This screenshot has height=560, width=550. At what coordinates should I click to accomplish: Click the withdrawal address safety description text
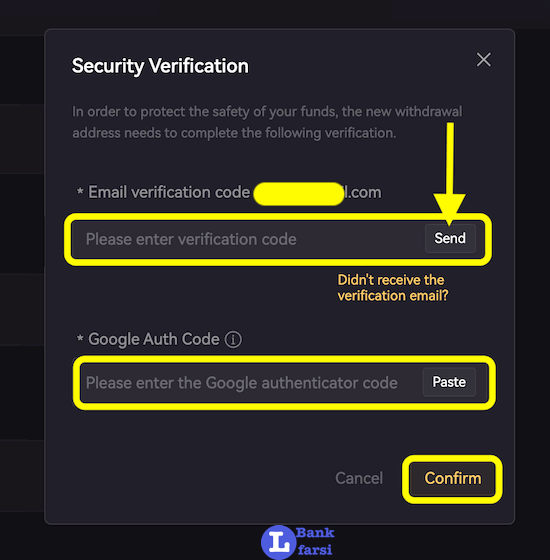tap(267, 122)
